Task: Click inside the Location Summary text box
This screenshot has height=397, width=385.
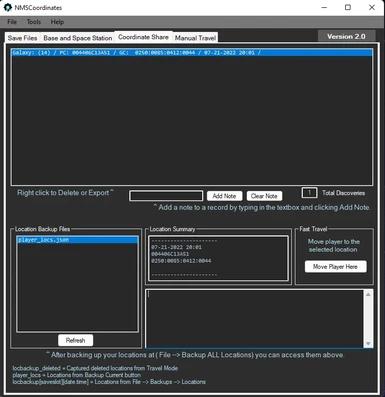Action: click(218, 258)
